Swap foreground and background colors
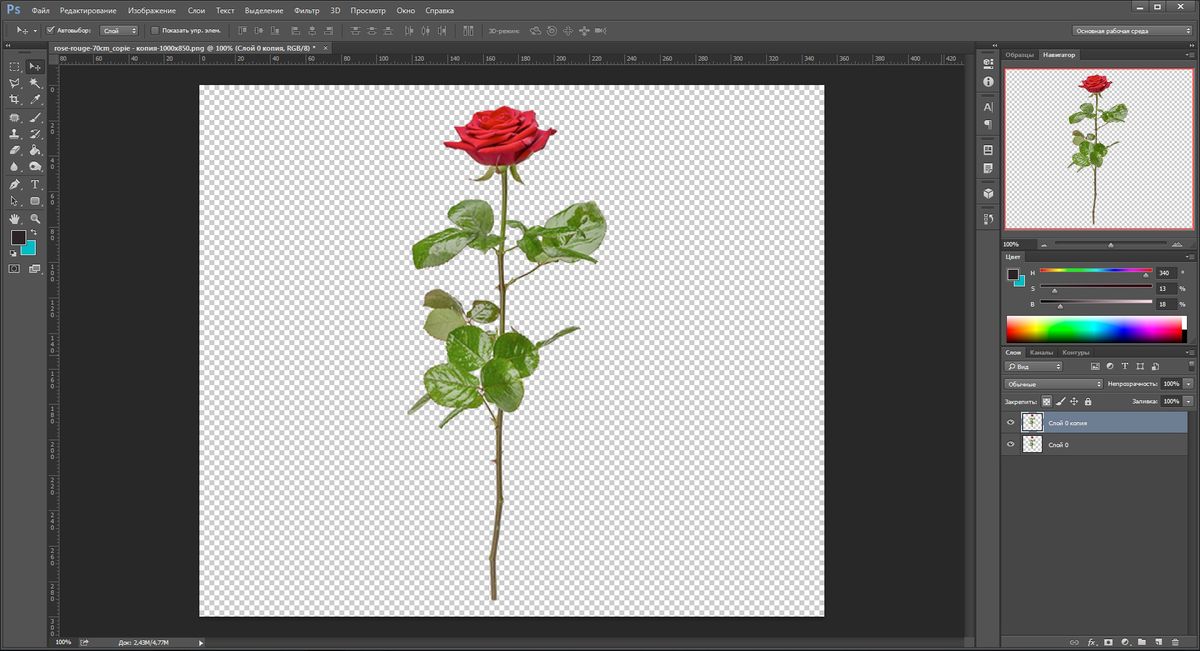The height and width of the screenshot is (651, 1200). click(34, 233)
